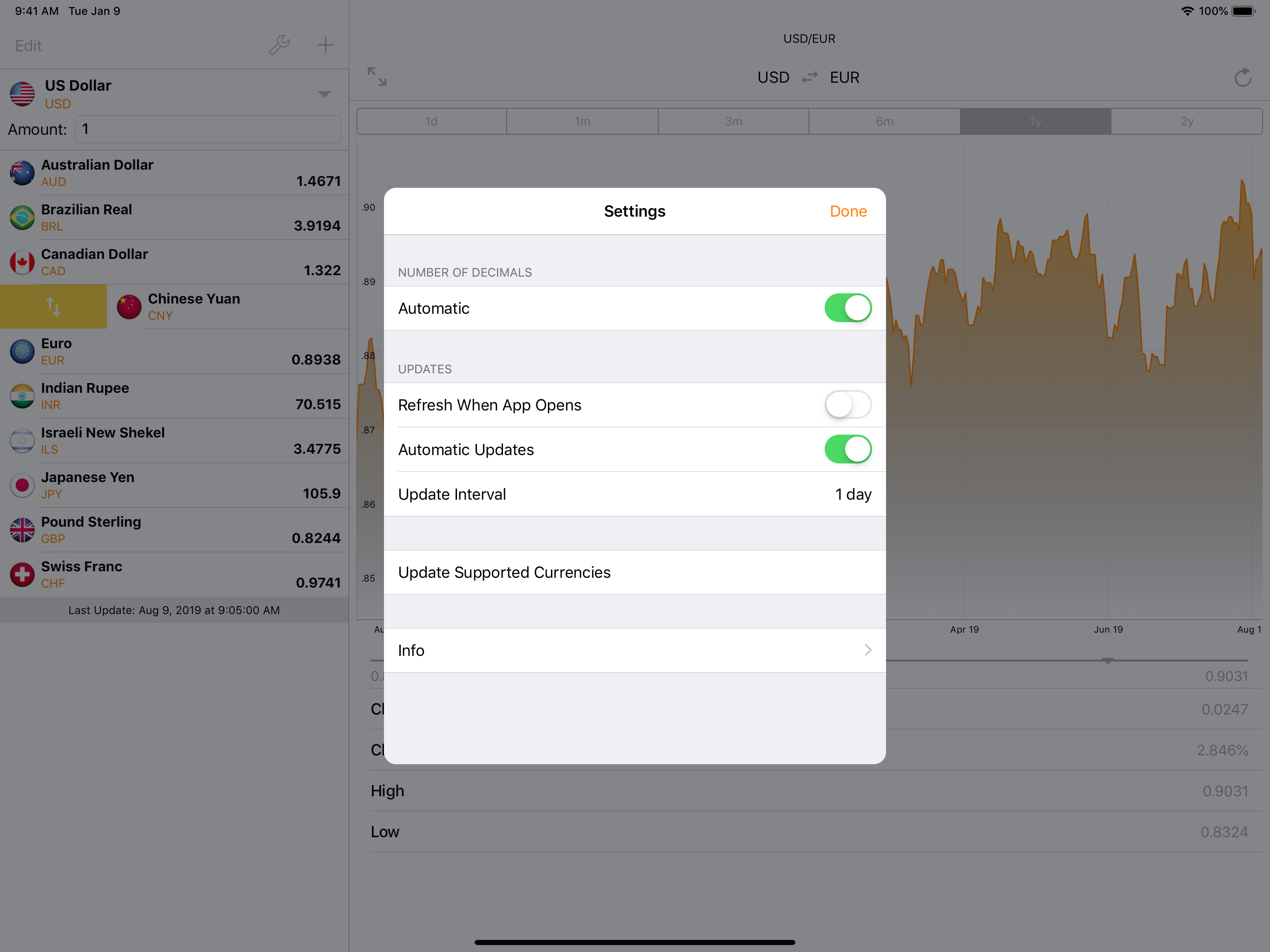1270x952 pixels.
Task: Tap the Edit button
Action: point(28,46)
